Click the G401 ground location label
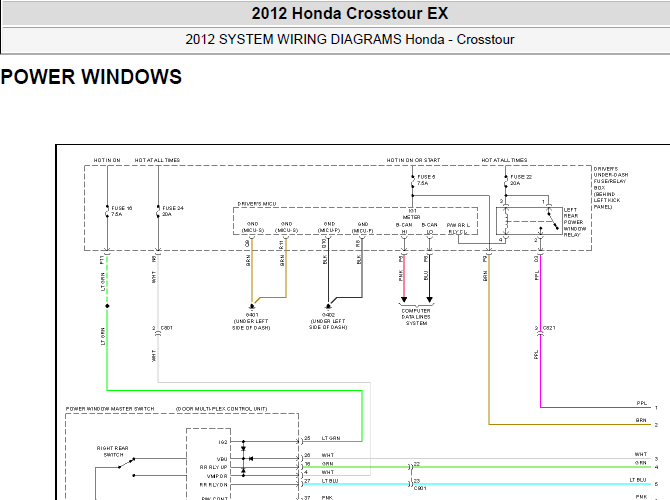670x500 pixels. click(x=251, y=321)
